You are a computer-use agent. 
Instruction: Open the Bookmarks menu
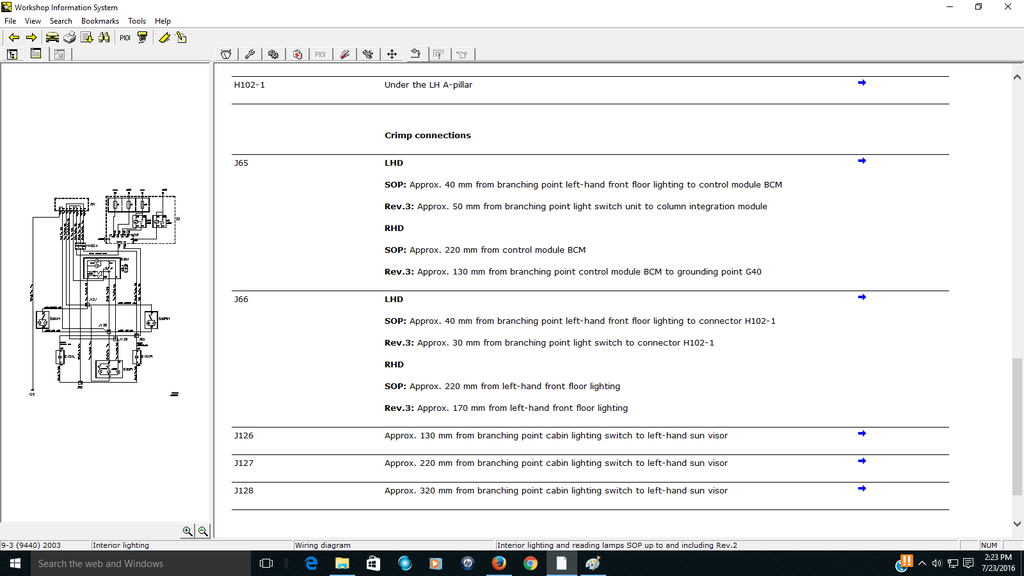pyautogui.click(x=99, y=21)
